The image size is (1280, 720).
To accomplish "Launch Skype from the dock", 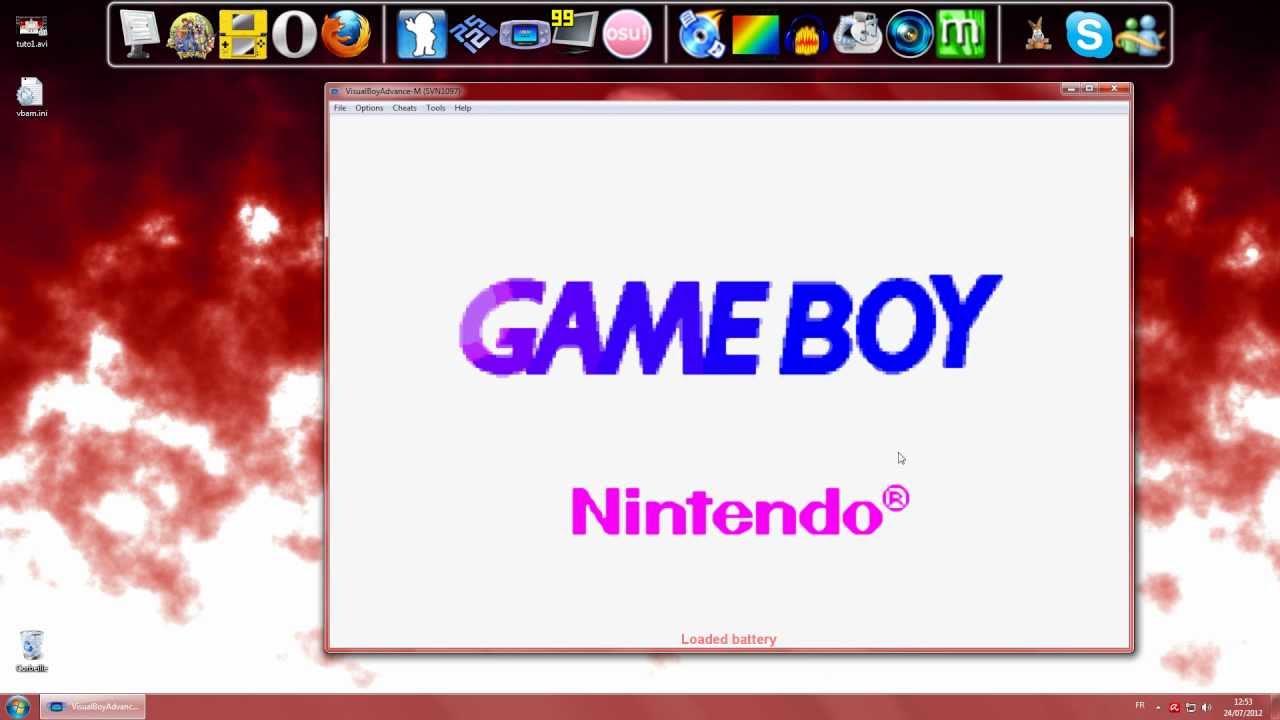I will [x=1089, y=35].
